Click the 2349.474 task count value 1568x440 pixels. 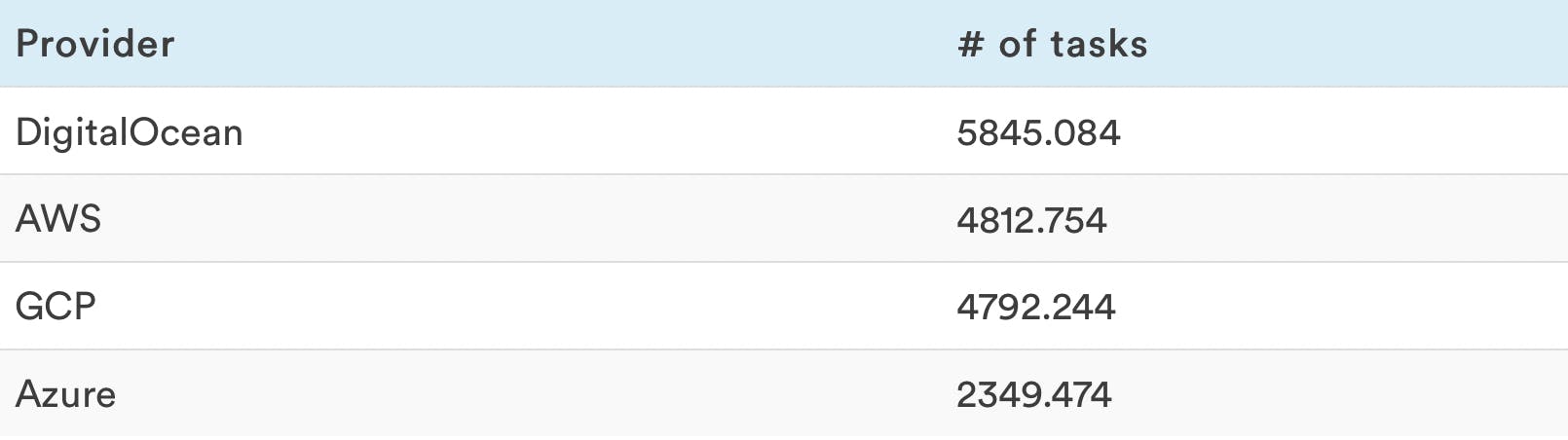tap(1033, 395)
